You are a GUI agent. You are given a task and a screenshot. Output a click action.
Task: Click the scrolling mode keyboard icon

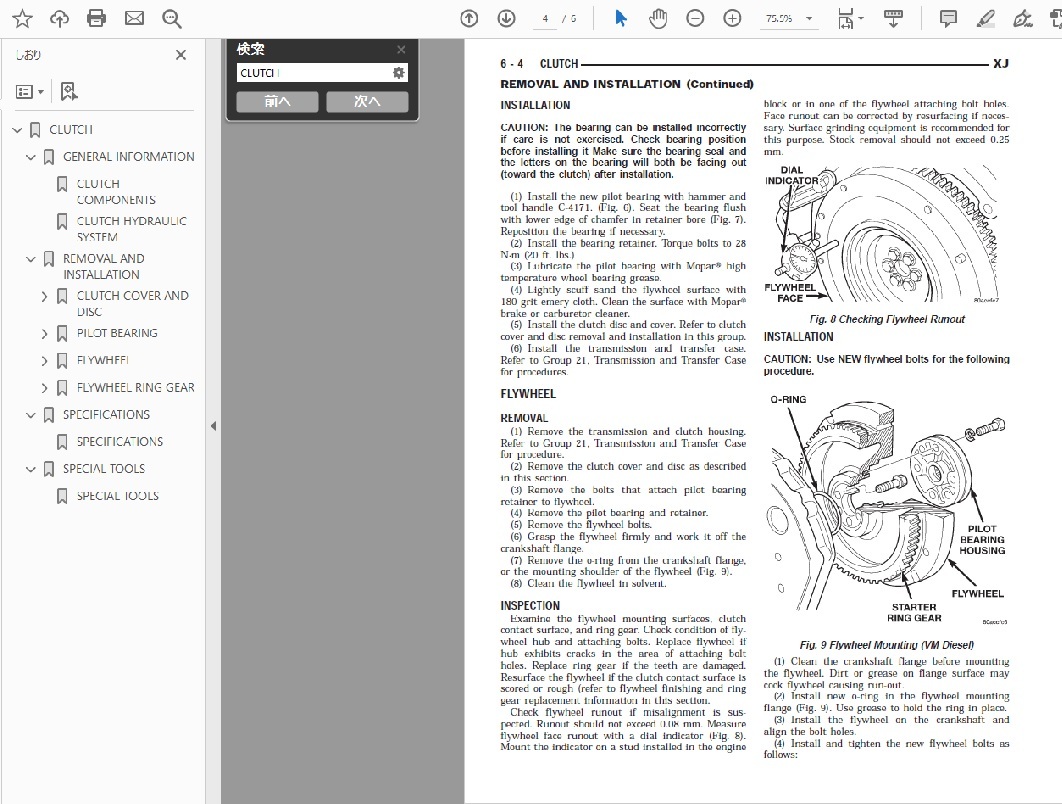(x=893, y=18)
